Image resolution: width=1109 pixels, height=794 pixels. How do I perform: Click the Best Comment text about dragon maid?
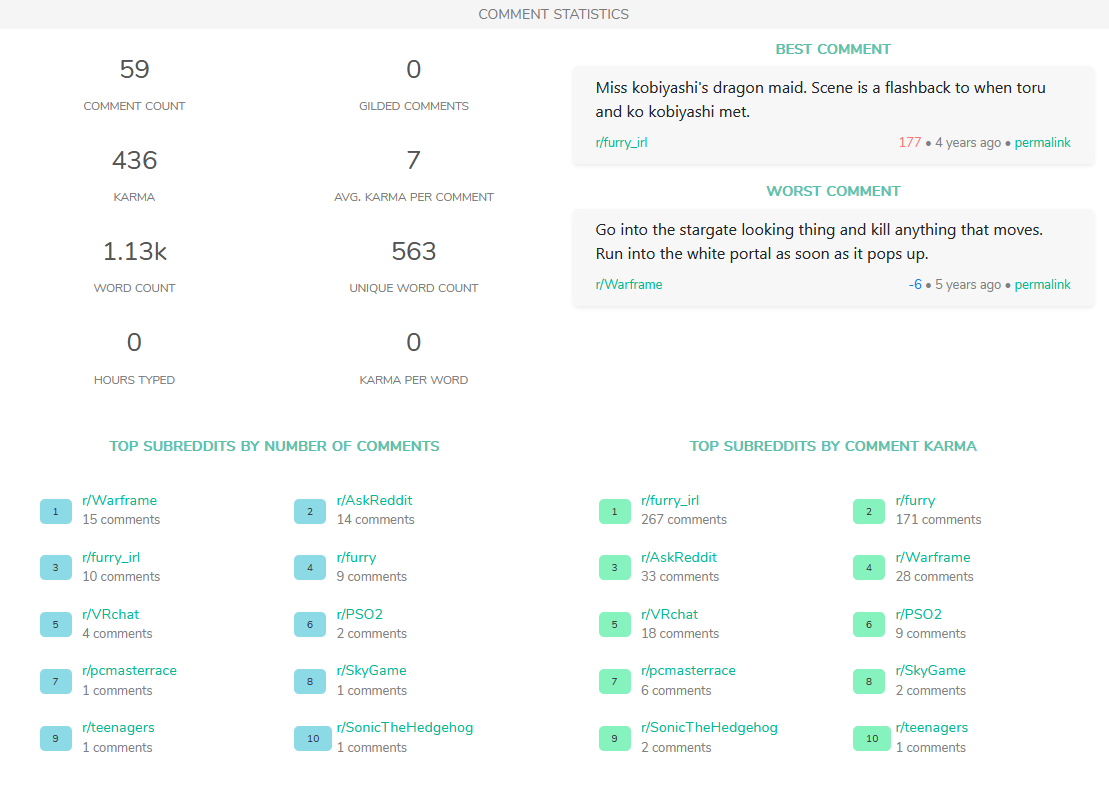pyautogui.click(x=820, y=100)
